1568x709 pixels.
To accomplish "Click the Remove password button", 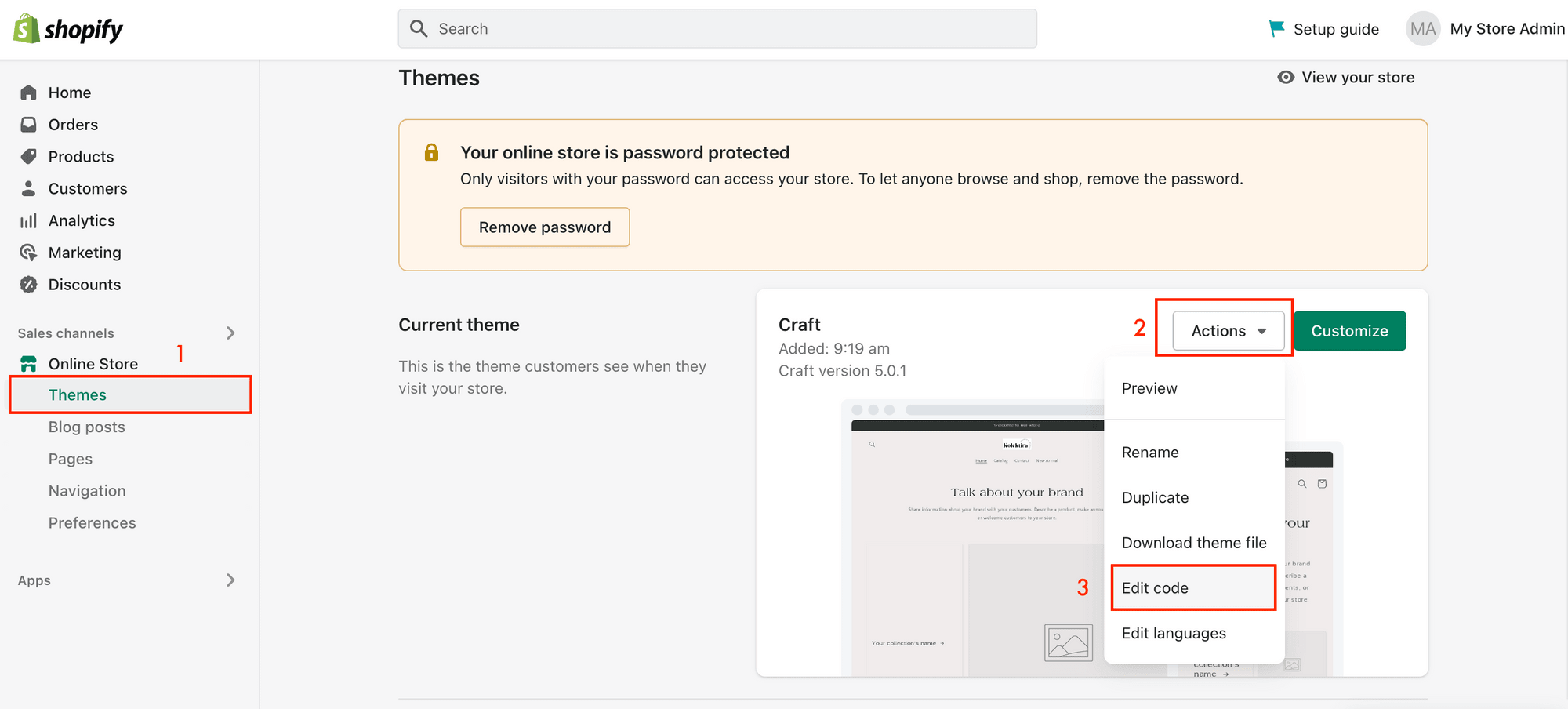I will tap(544, 227).
